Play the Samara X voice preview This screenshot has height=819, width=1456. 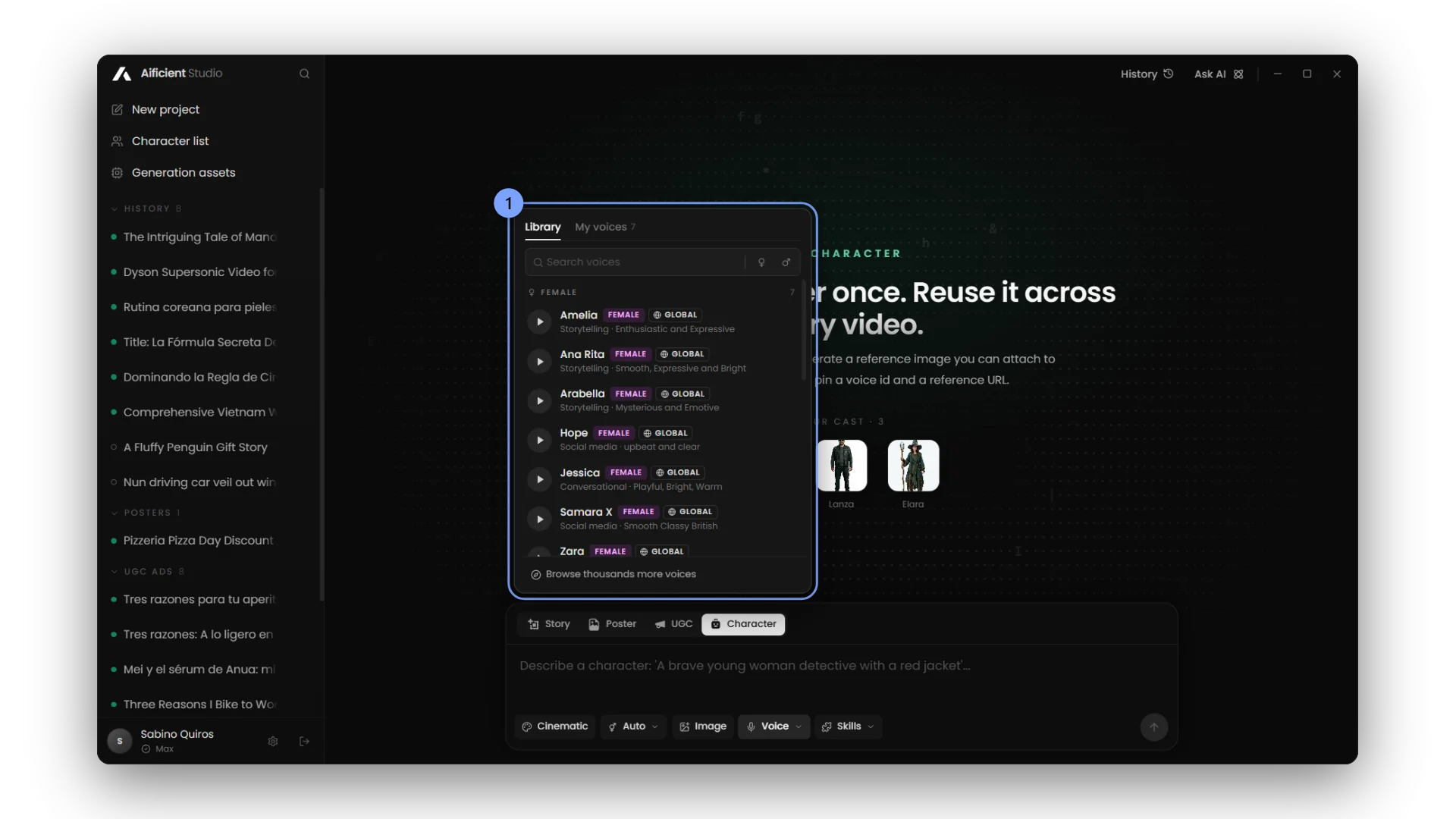coord(539,519)
